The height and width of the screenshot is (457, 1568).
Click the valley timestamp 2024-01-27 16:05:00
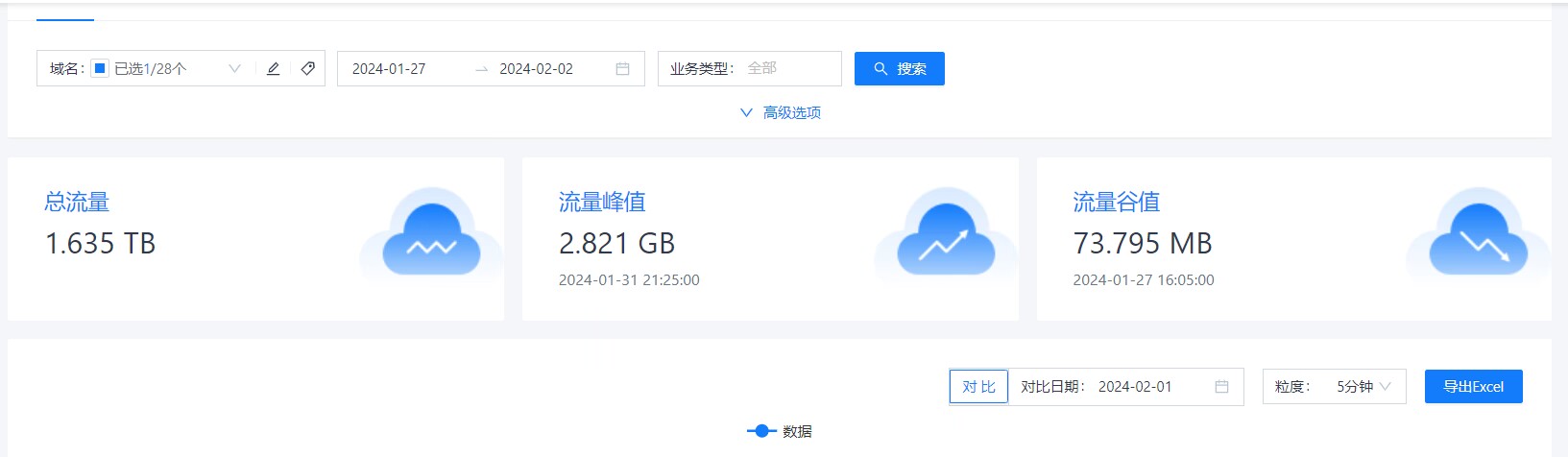(1144, 280)
